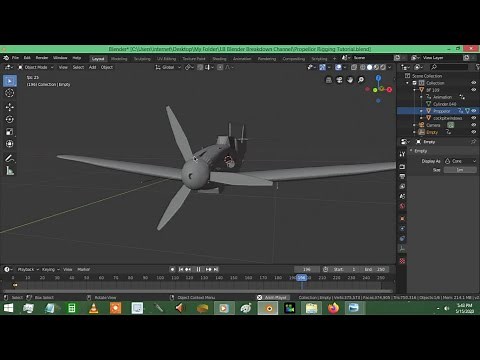The width and height of the screenshot is (480, 360).
Task: Choose the Move tool
Action: click(x=10, y=107)
